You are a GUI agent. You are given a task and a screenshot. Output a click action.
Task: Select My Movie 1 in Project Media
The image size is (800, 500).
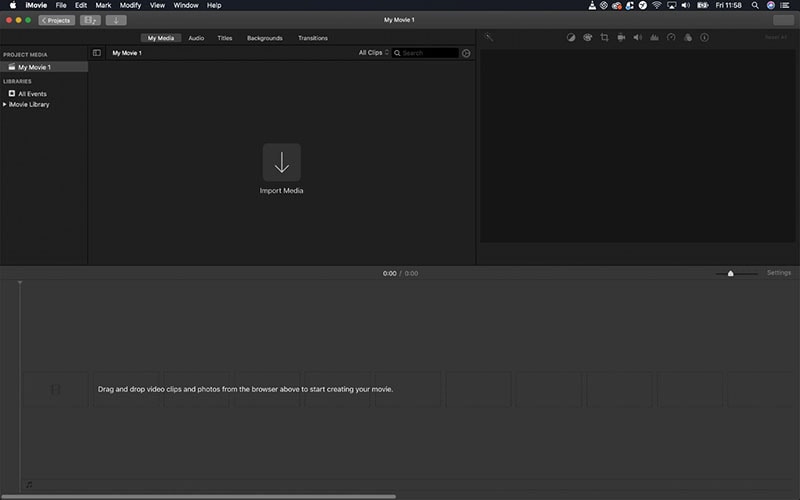coord(44,67)
